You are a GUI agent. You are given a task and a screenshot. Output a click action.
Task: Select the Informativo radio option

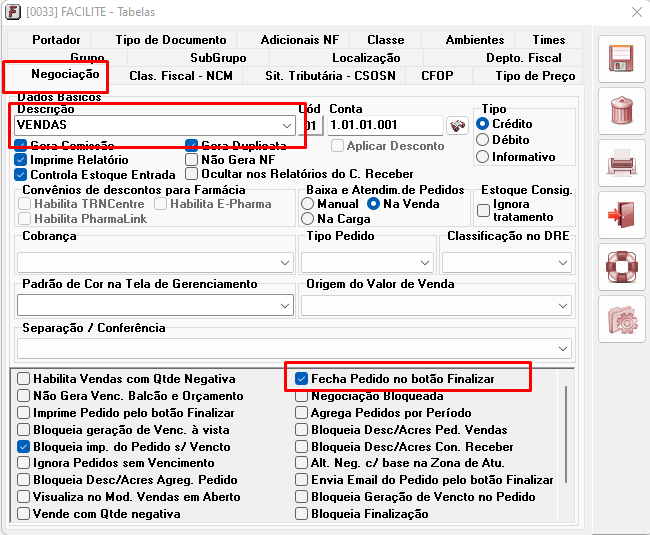tap(483, 157)
